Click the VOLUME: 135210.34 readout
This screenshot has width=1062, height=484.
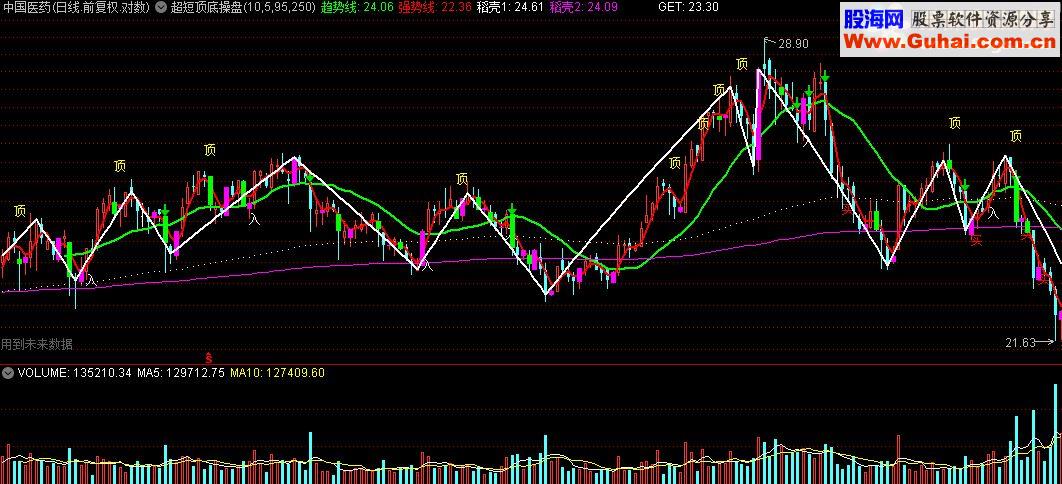[75, 372]
